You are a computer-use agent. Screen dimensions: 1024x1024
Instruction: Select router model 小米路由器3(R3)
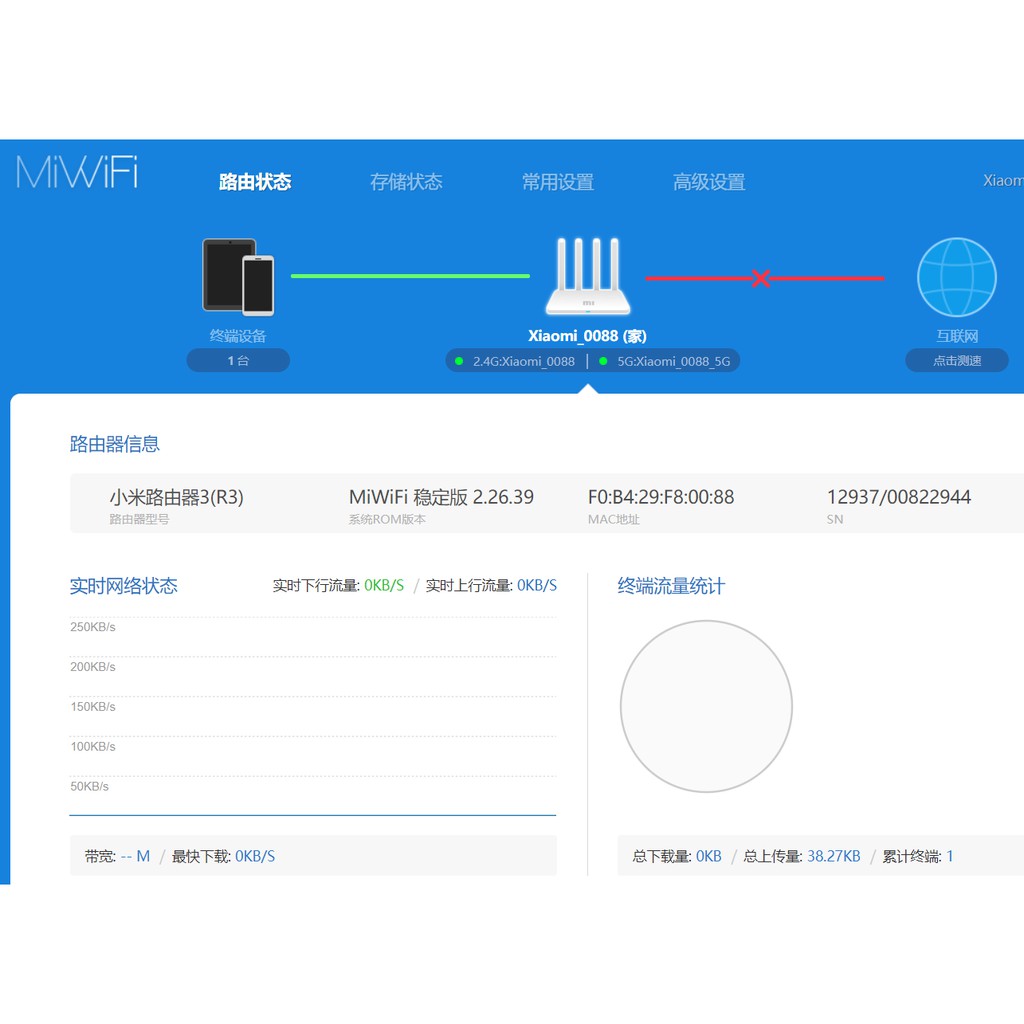point(176,497)
